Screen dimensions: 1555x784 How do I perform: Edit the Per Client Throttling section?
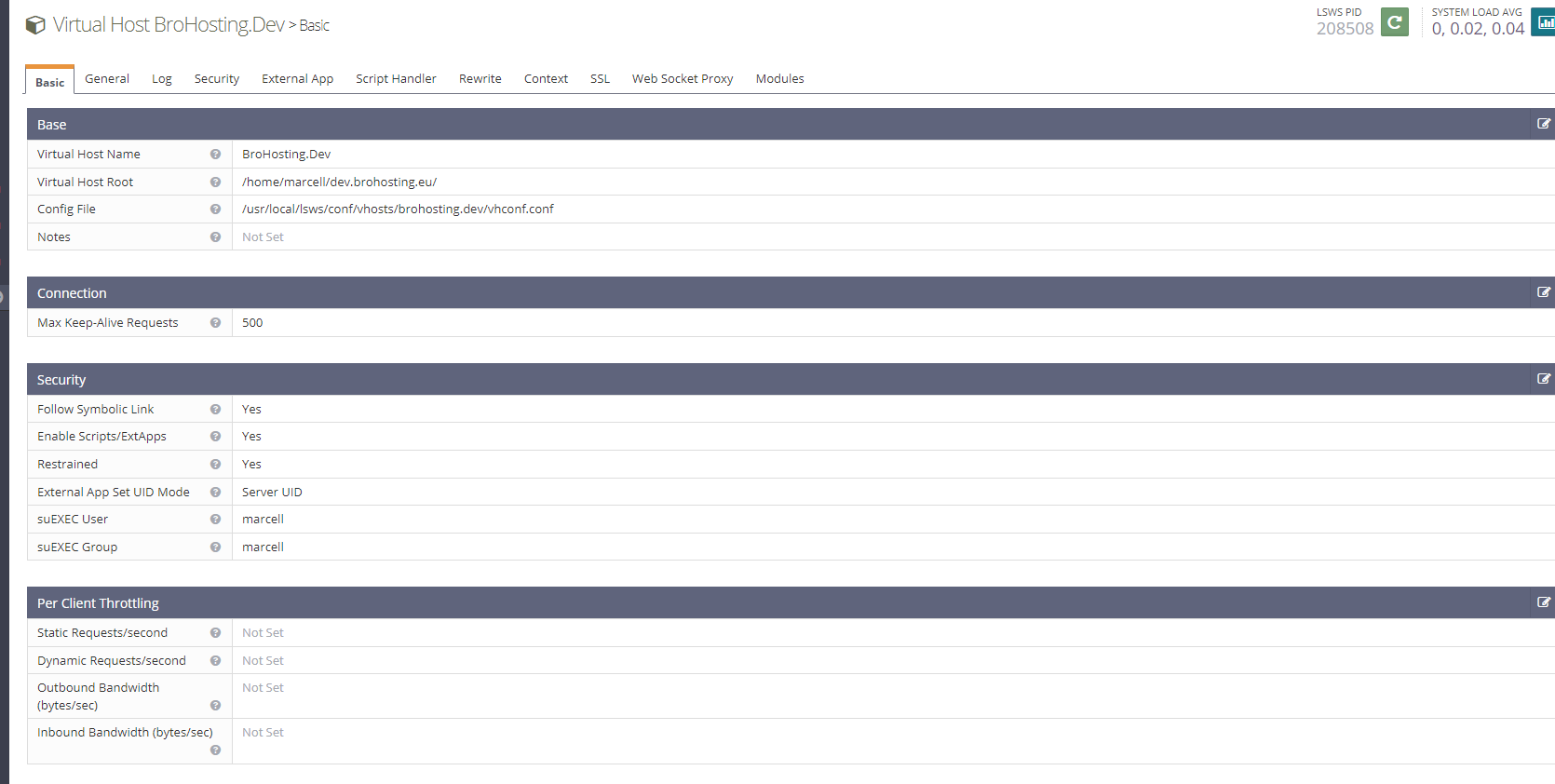coord(1543,602)
